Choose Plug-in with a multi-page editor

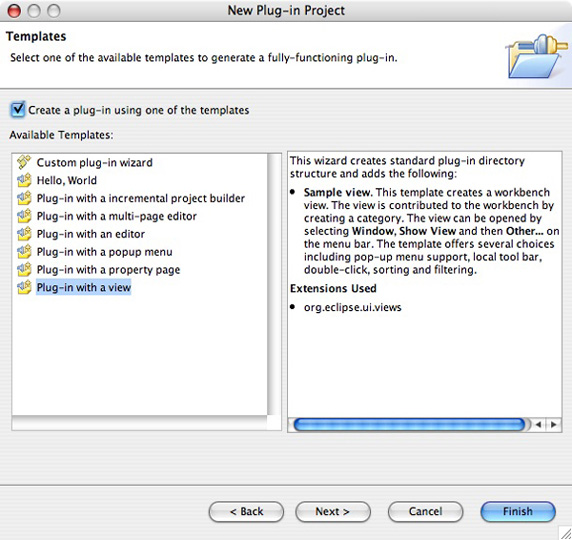(x=116, y=216)
